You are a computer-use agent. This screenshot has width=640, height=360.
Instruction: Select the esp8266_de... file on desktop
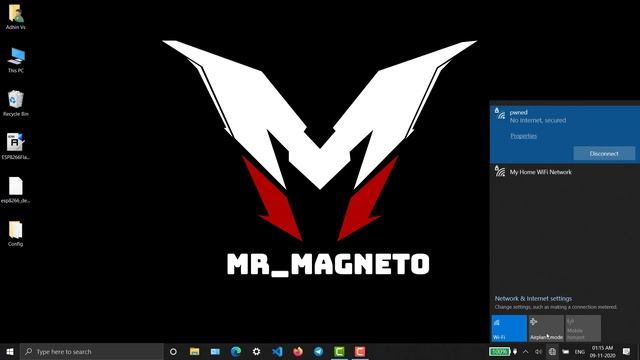16,190
